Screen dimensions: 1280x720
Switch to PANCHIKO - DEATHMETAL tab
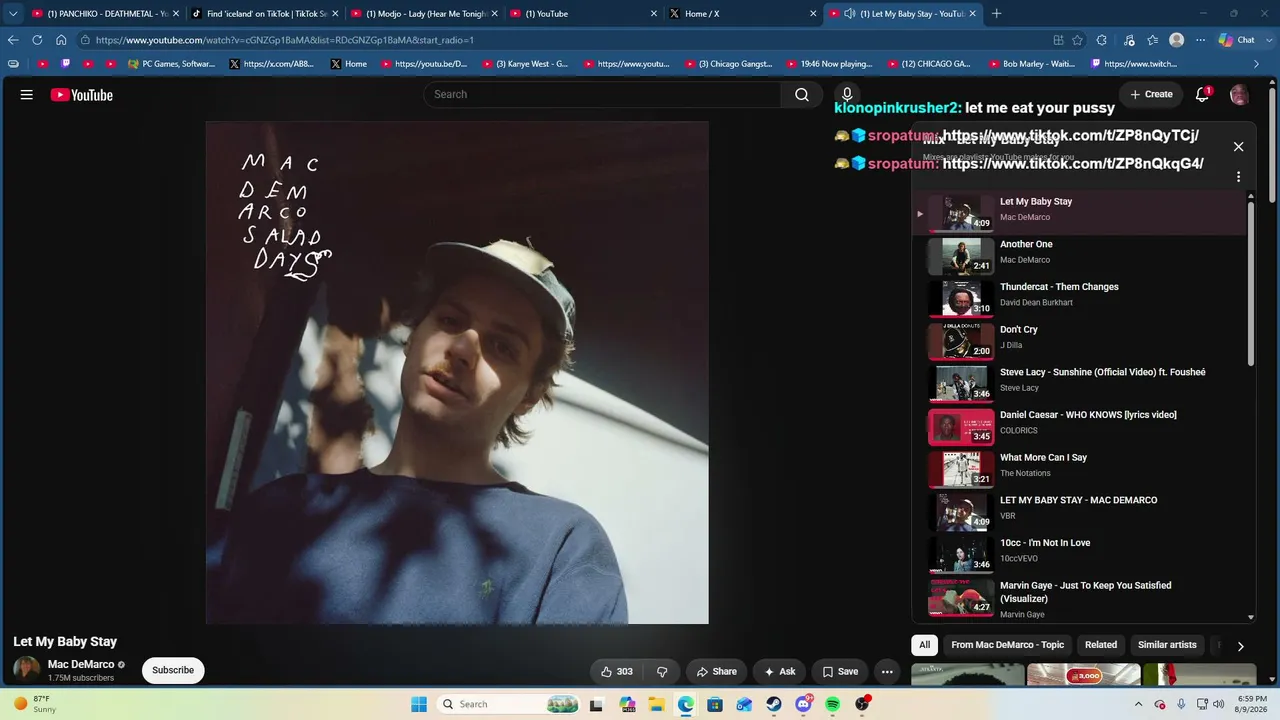point(105,14)
